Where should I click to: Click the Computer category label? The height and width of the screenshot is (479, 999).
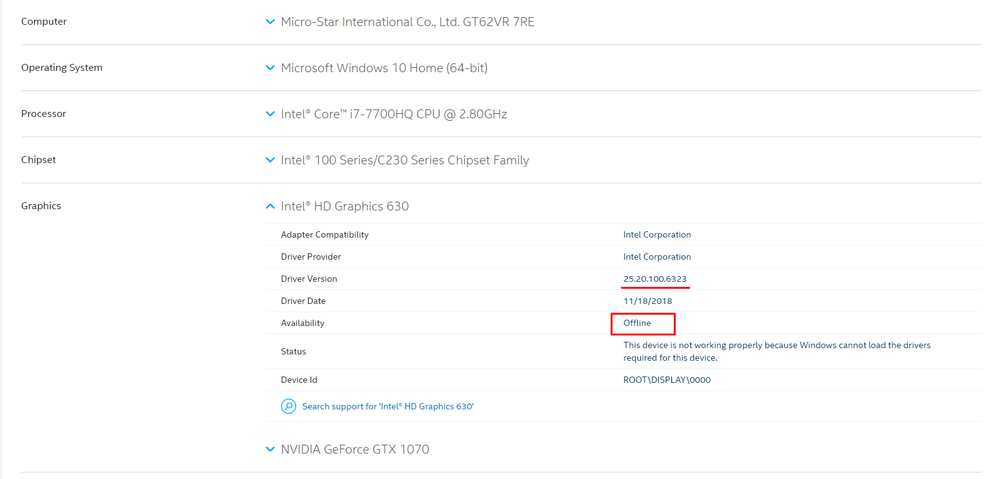44,22
